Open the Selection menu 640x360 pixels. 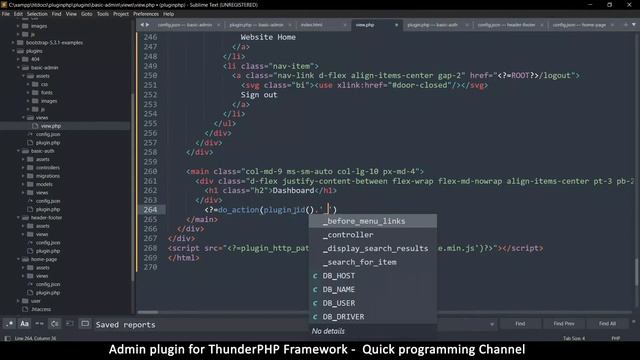click(37, 14)
